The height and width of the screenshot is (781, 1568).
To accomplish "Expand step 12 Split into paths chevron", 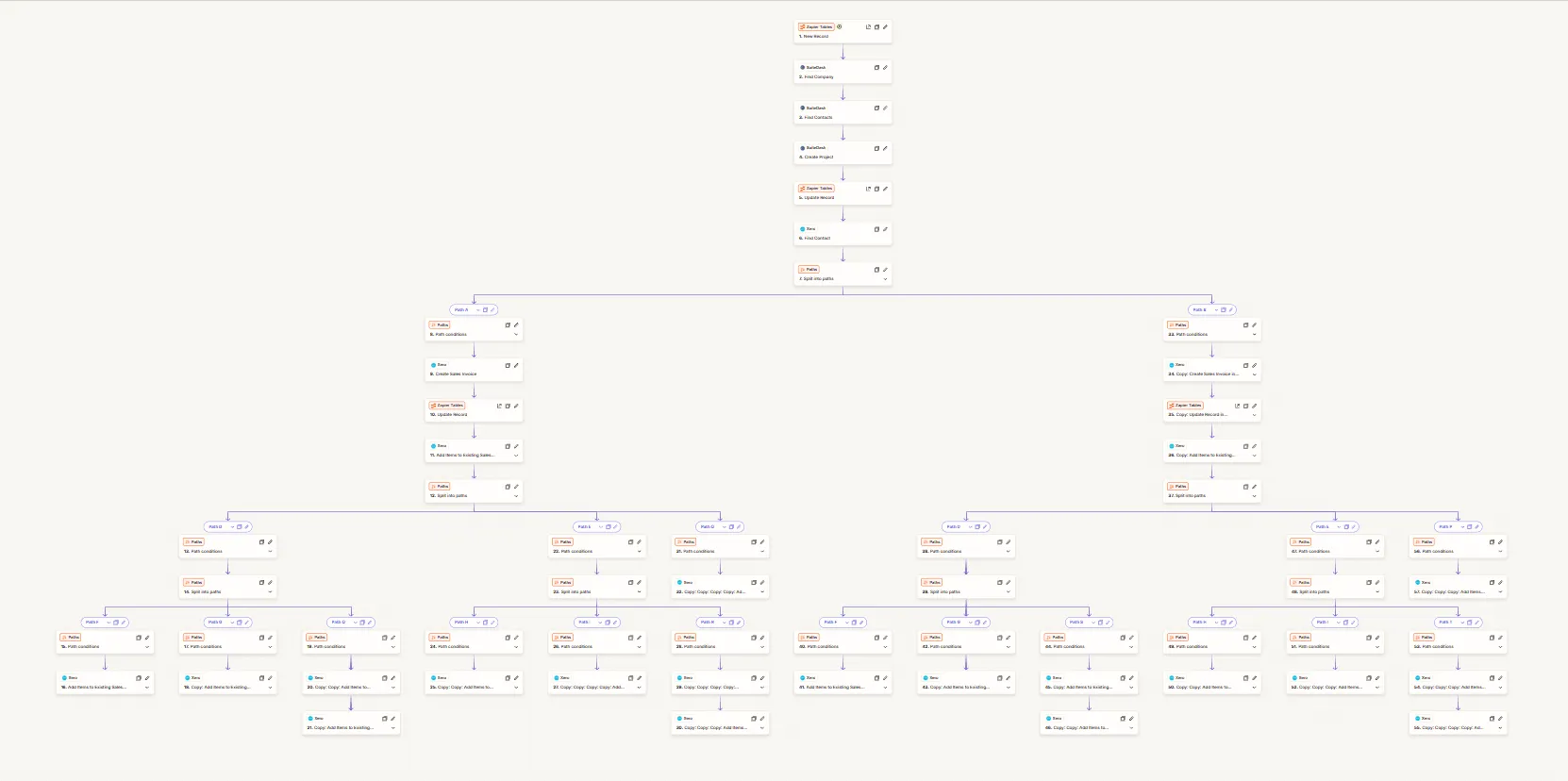I will (516, 496).
